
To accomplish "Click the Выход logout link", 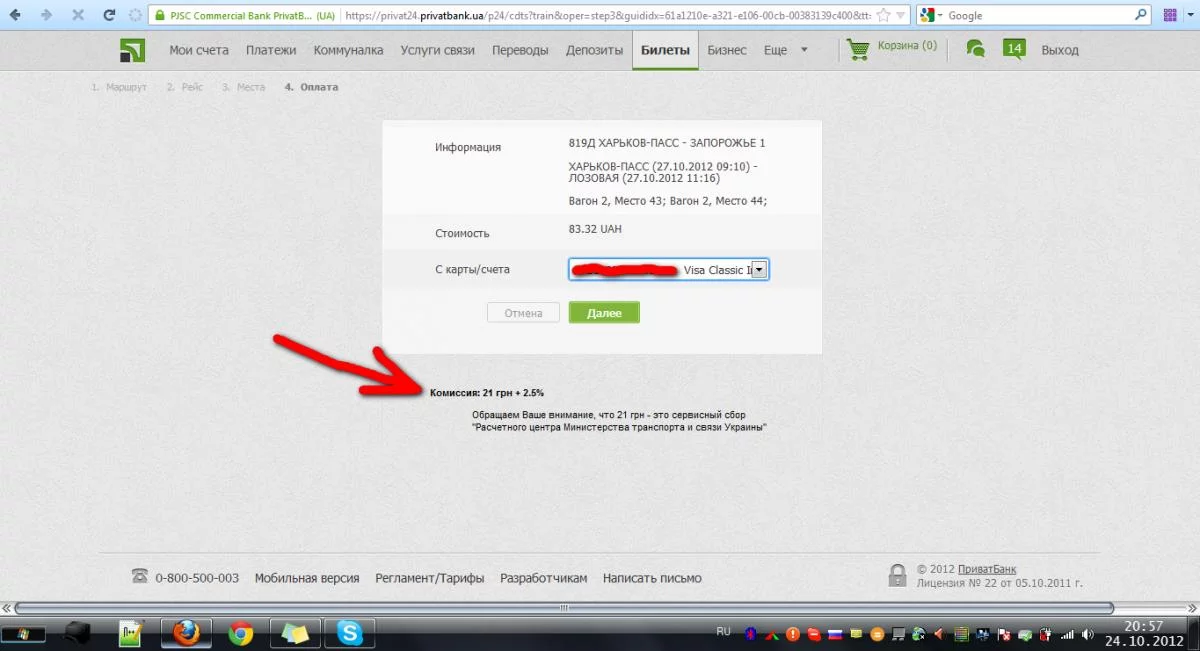I will (1060, 50).
